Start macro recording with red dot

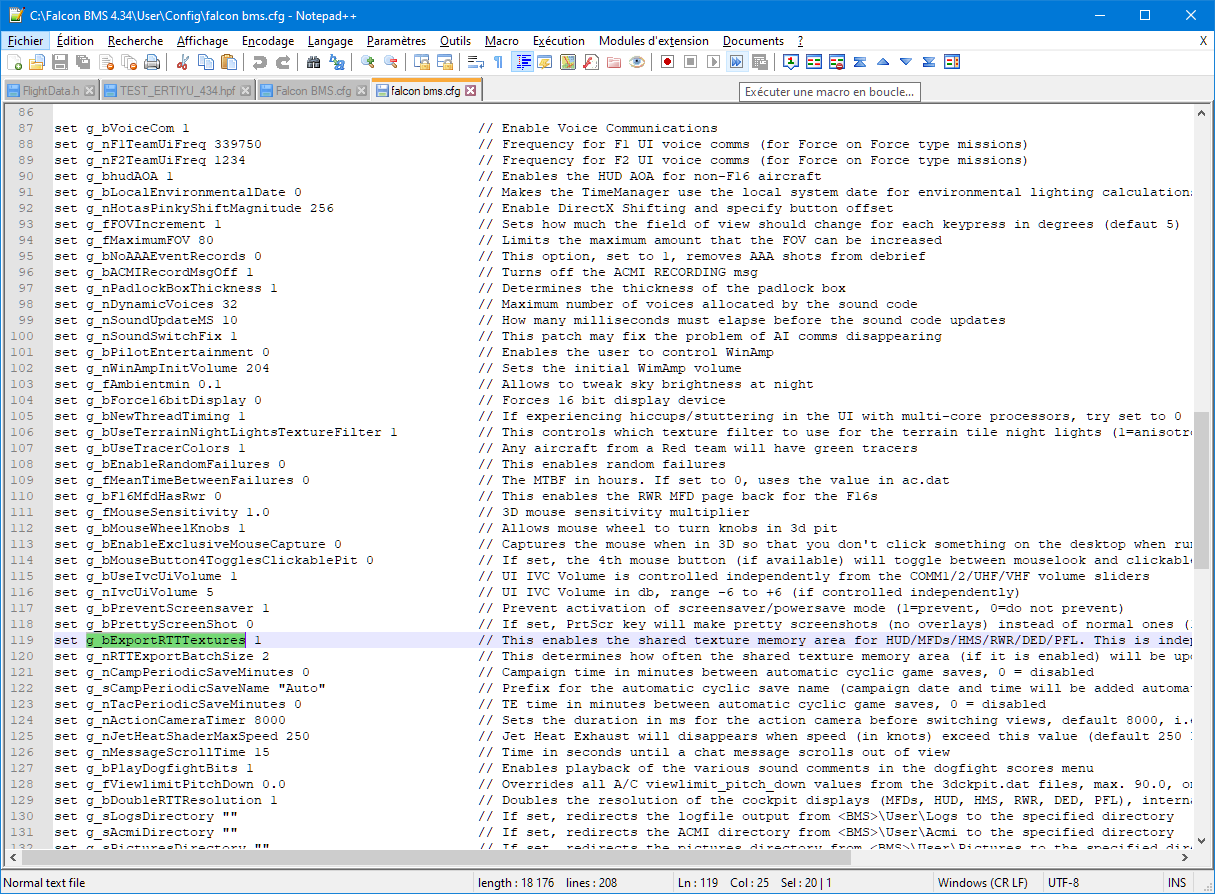point(668,62)
